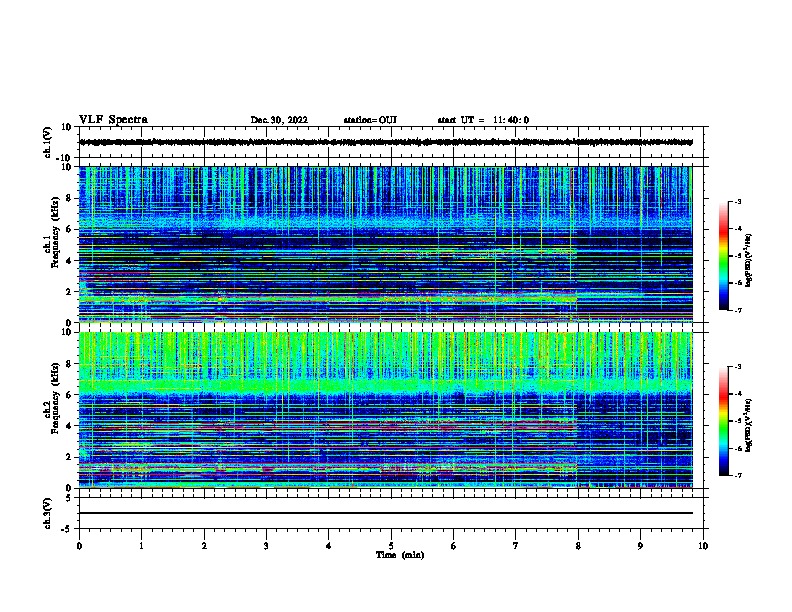
Task: Click time axis tick label 5
Action: 391,546
